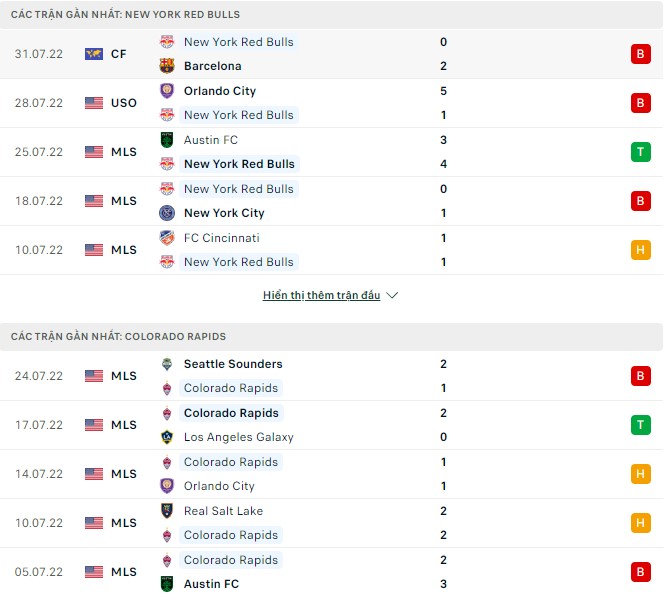This screenshot has height=598, width=670.
Task: Click the red B result badge on 31.07.22
Action: tap(641, 54)
